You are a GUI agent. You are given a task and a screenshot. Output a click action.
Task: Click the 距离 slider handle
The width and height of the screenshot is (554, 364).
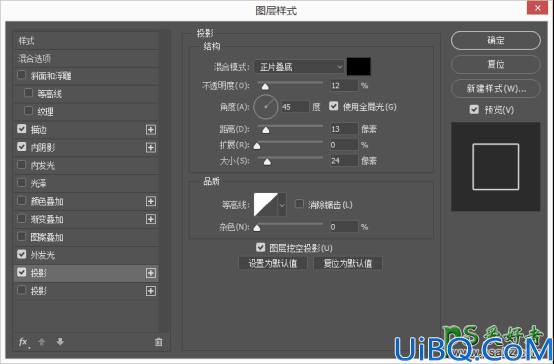pyautogui.click(x=266, y=130)
